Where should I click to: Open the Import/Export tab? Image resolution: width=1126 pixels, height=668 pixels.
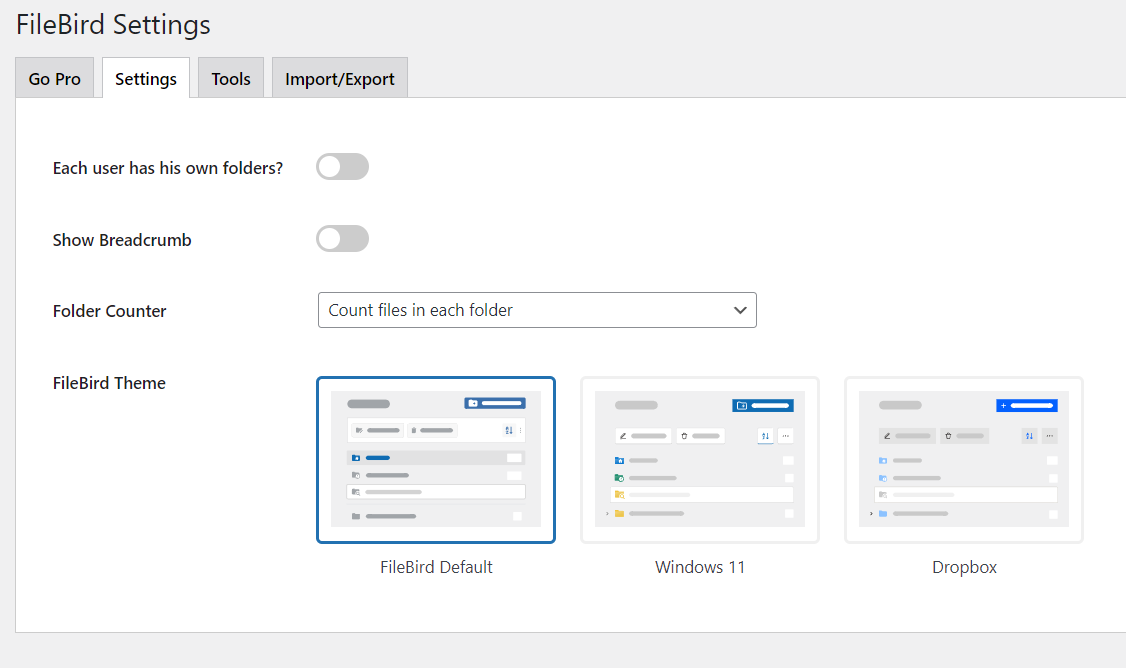point(339,77)
